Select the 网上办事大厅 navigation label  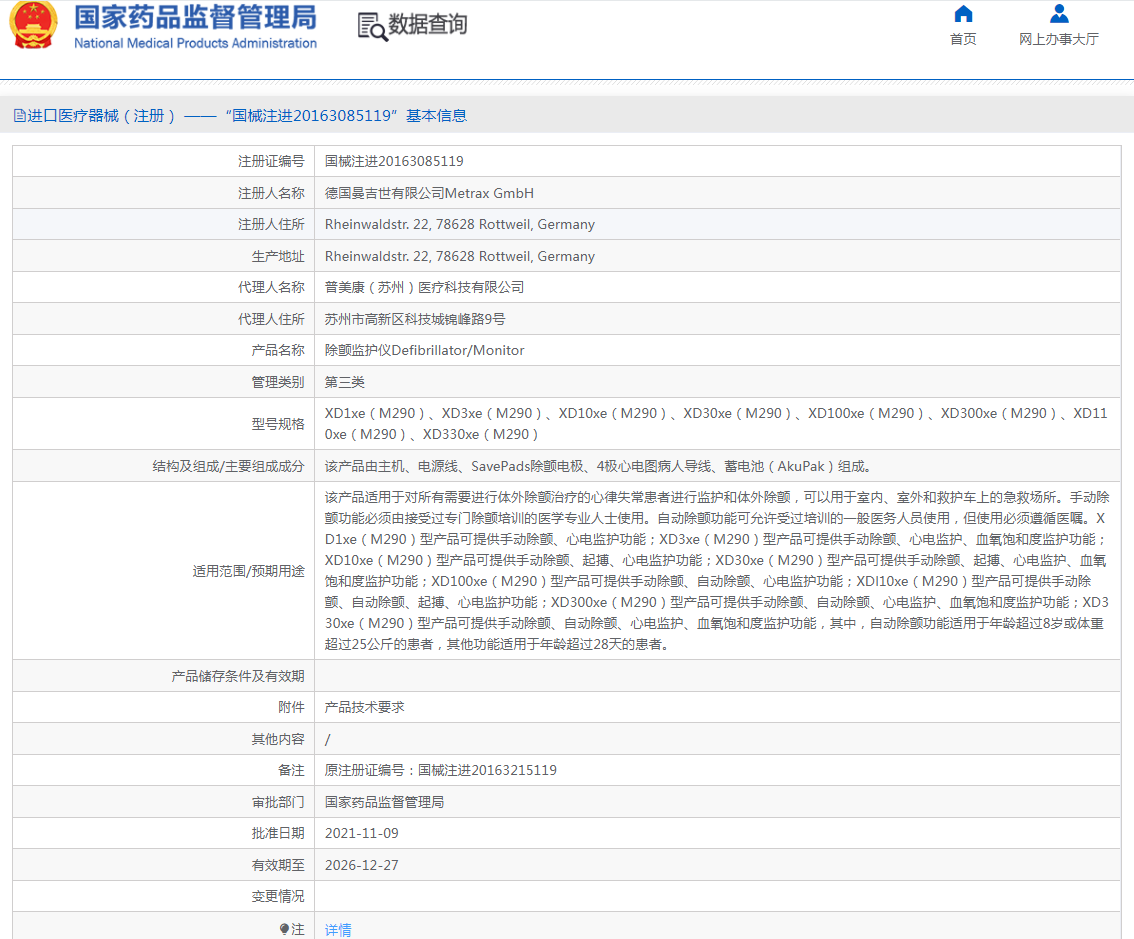(x=1058, y=39)
